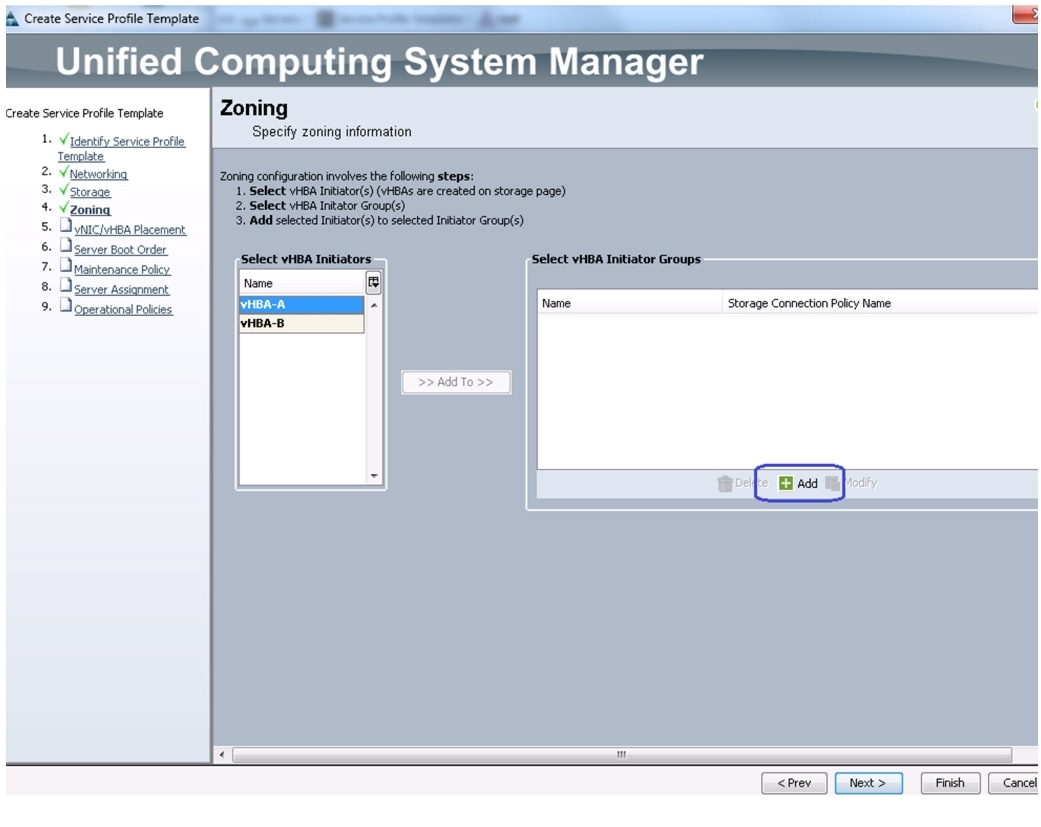Click the Delete trash can icon
Screen dimensions: 1041x827
tap(725, 483)
